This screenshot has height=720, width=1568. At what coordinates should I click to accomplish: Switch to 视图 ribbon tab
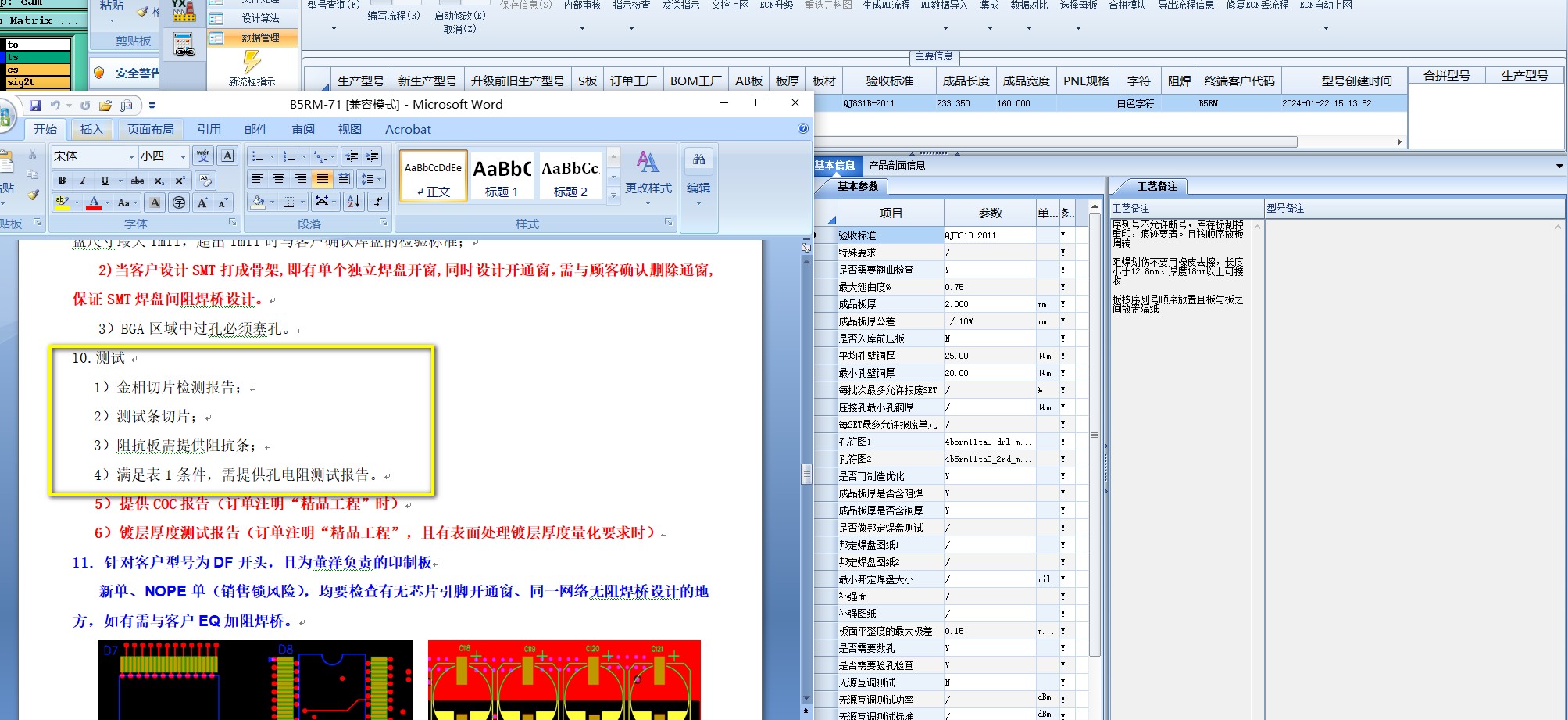tap(349, 129)
